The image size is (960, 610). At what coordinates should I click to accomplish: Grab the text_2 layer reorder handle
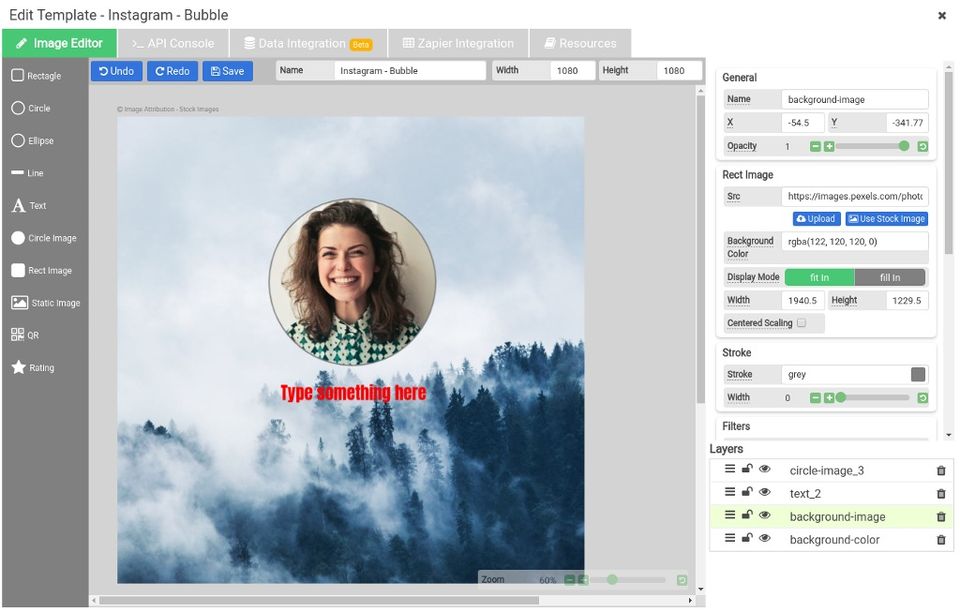(730, 491)
